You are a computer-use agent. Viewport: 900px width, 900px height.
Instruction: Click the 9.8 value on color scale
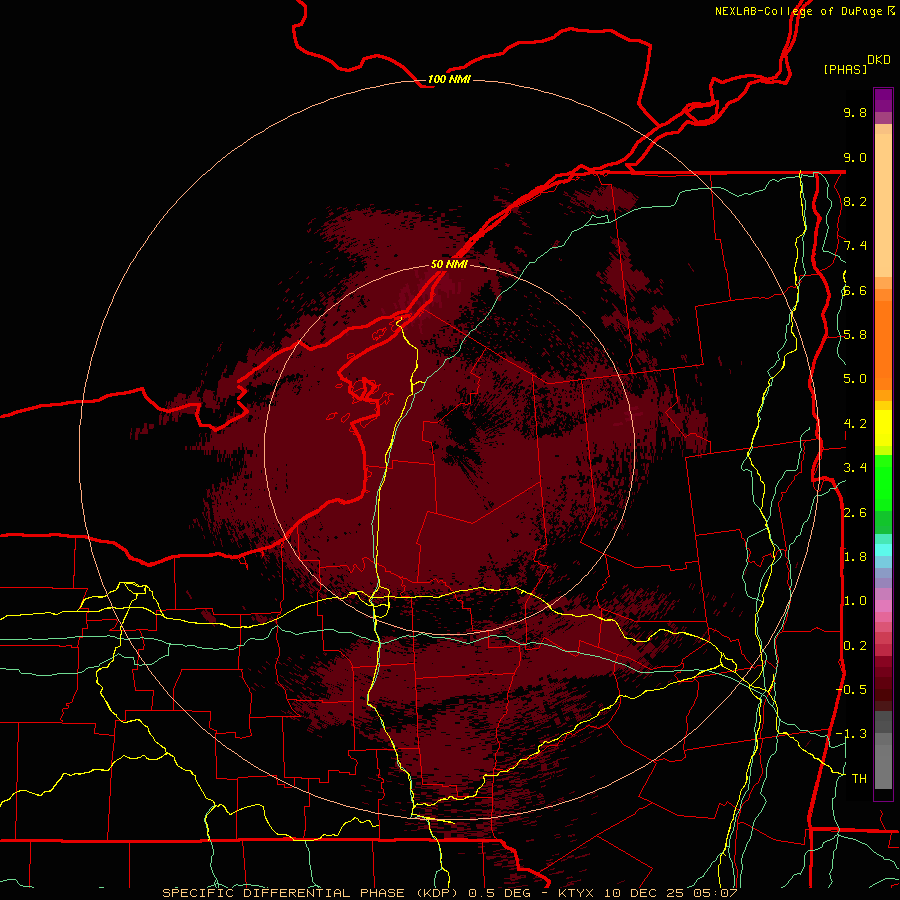pyautogui.click(x=855, y=112)
